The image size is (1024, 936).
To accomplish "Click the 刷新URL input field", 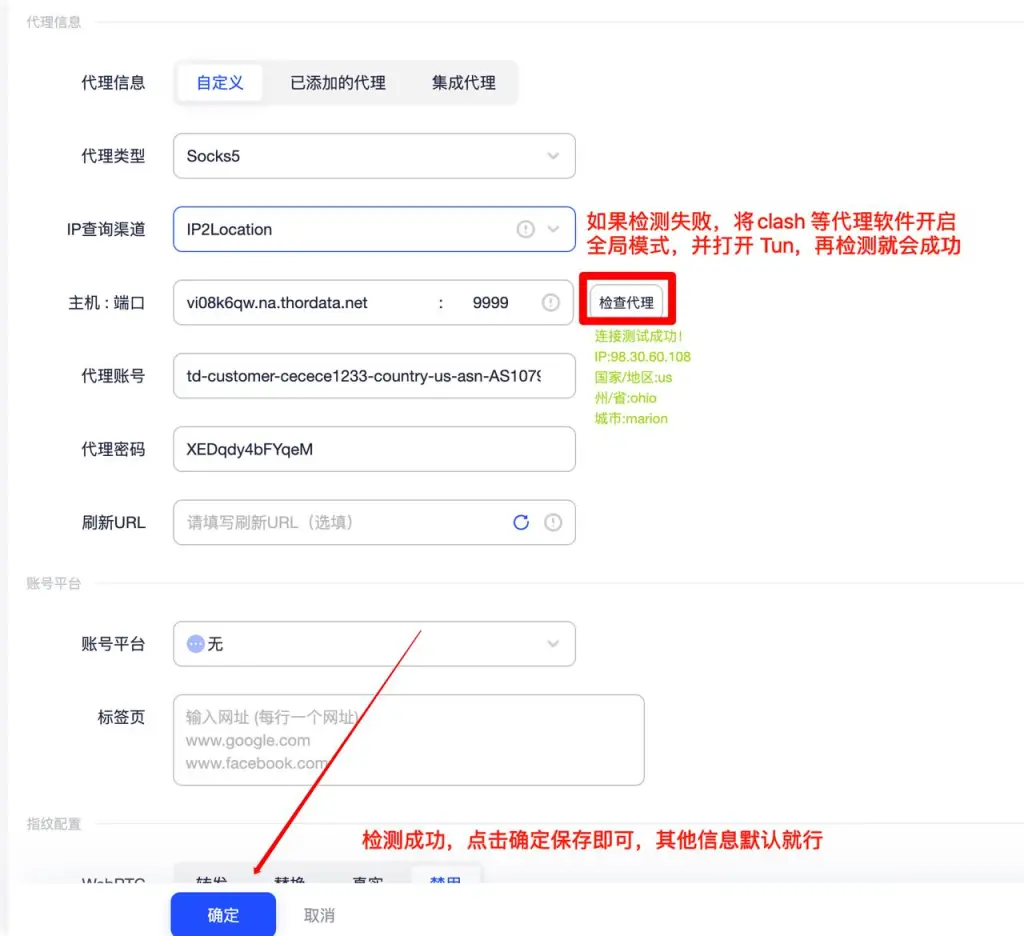I will [x=374, y=523].
